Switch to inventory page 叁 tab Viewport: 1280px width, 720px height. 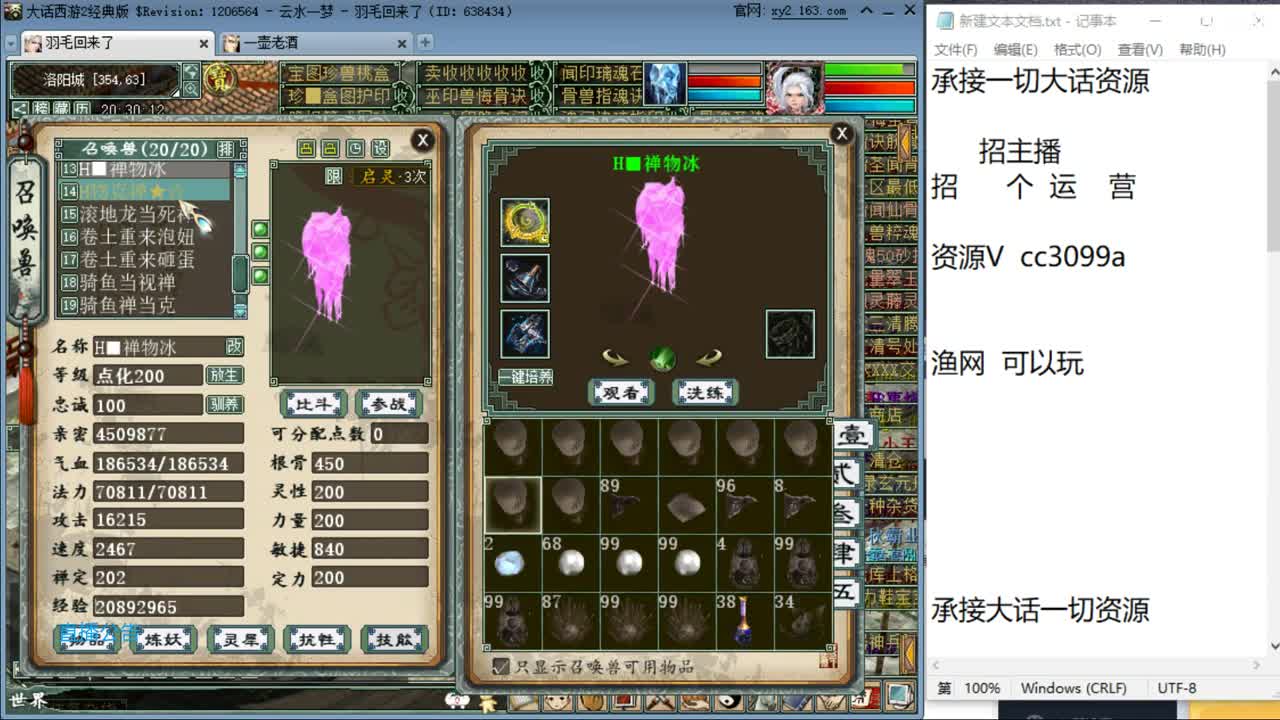[846, 514]
